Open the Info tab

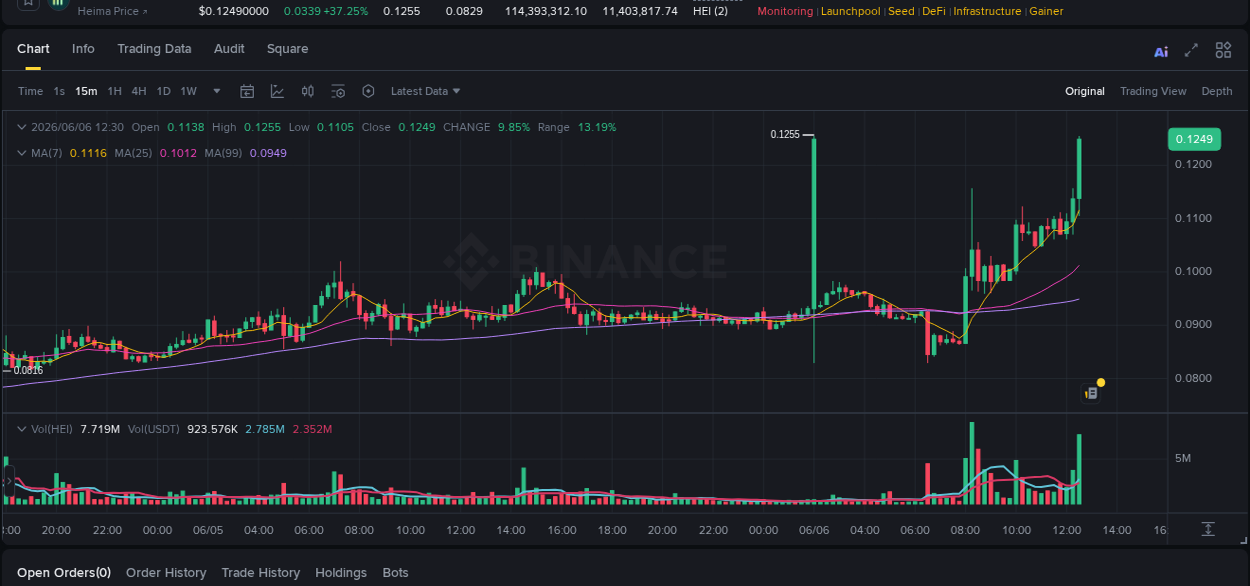[x=83, y=49]
